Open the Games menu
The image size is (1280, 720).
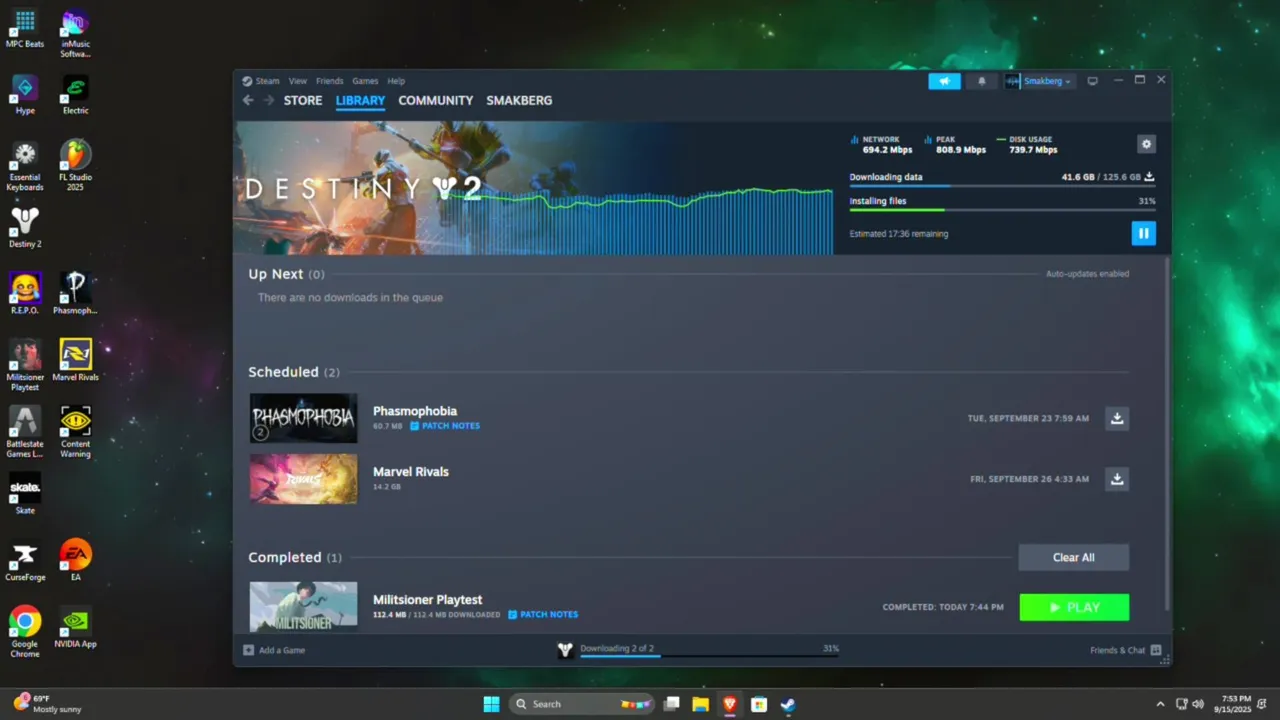(365, 81)
